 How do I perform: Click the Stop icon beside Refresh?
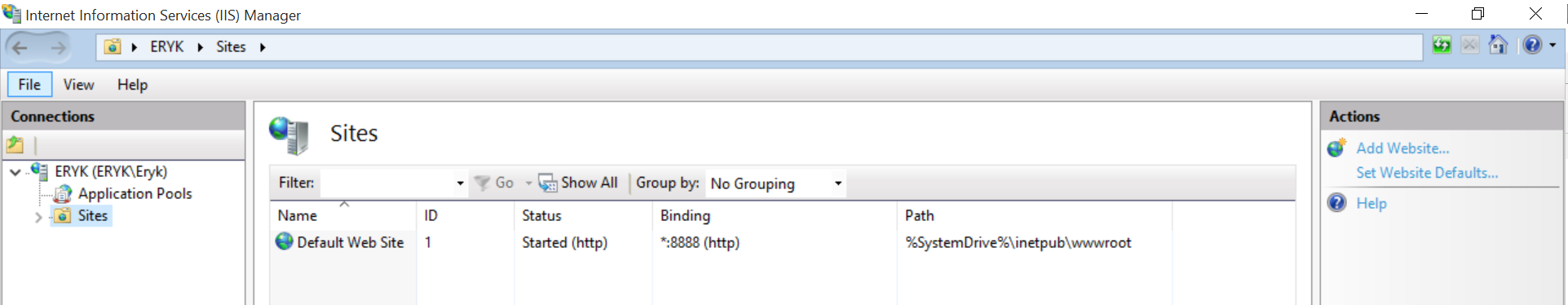(1469, 46)
